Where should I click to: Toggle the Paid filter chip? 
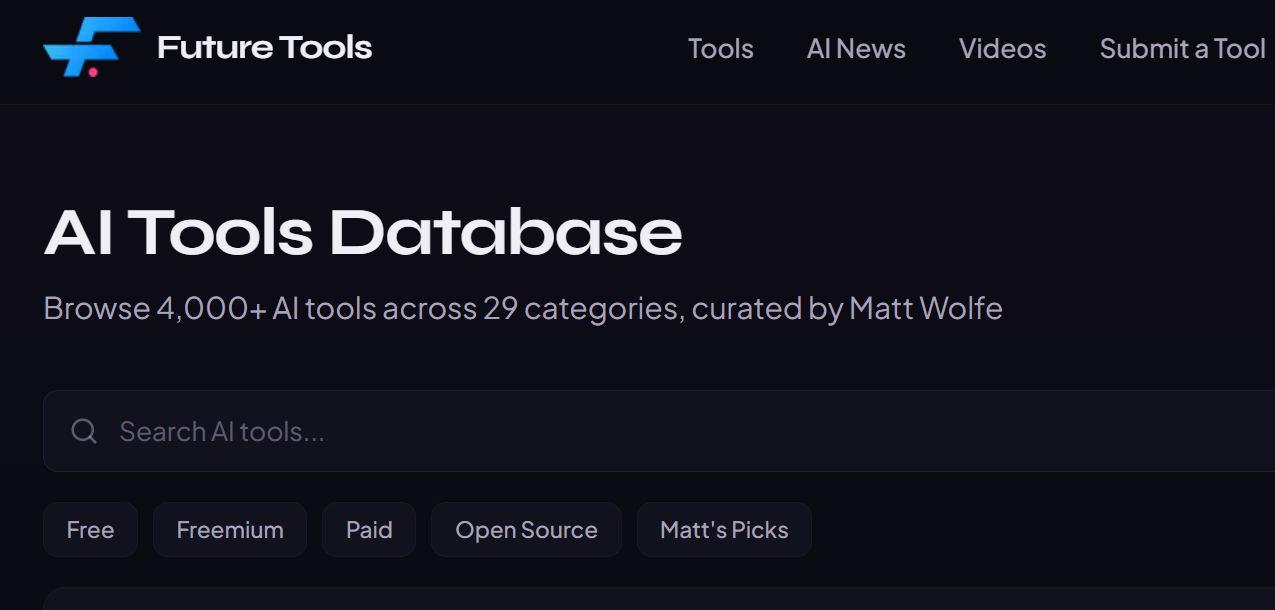(x=369, y=529)
